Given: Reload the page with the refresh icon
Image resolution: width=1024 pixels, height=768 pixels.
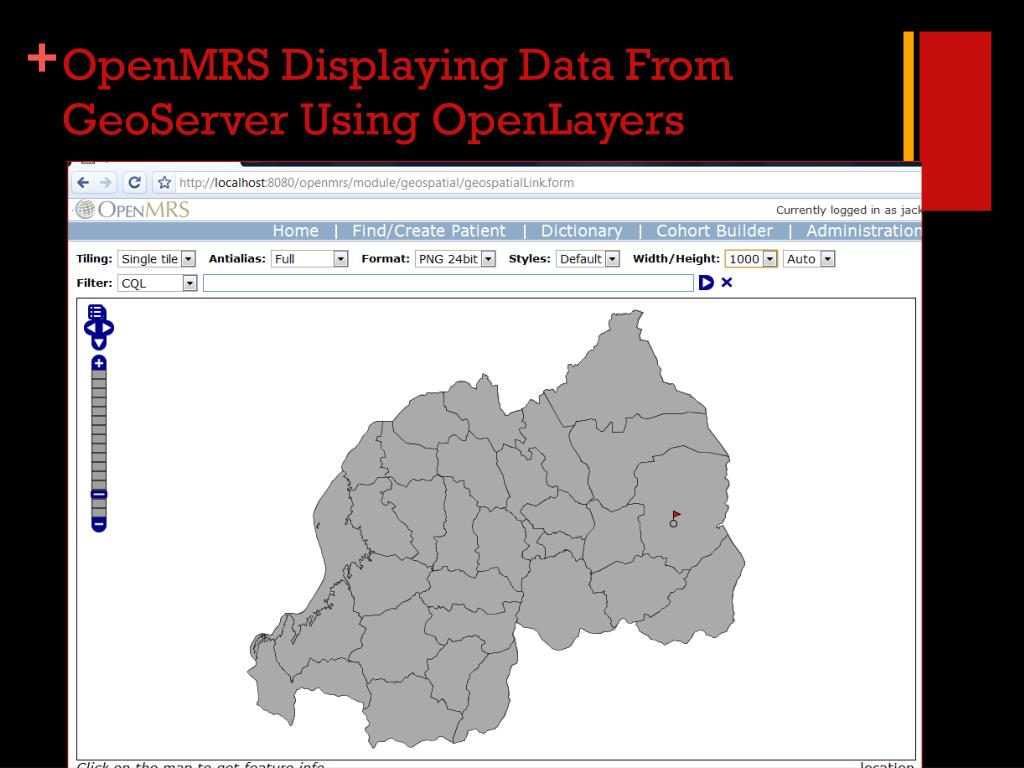Looking at the screenshot, I should [135, 183].
